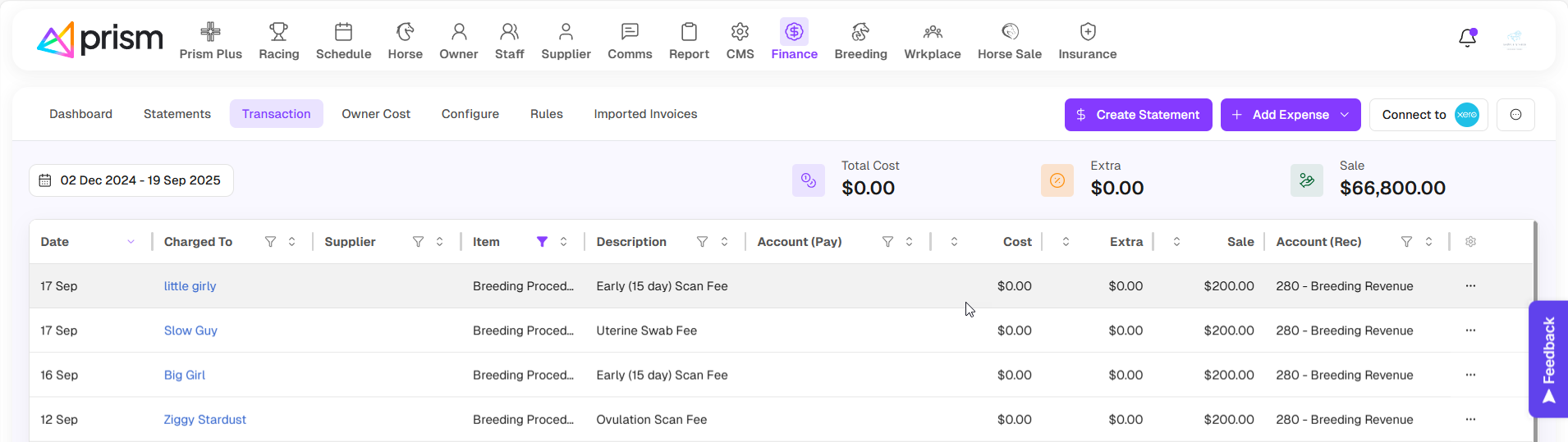Open the Breeding module icon

[860, 33]
